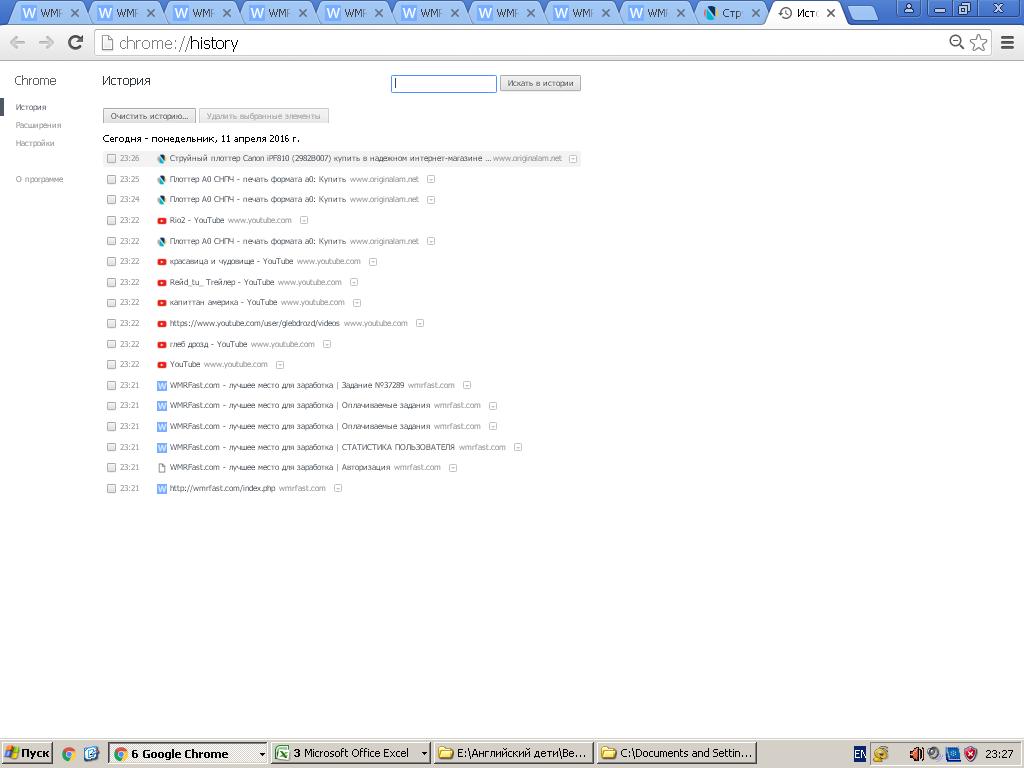1024x768 pixels.
Task: Click the user profile icon in title bar
Action: pyautogui.click(x=908, y=8)
